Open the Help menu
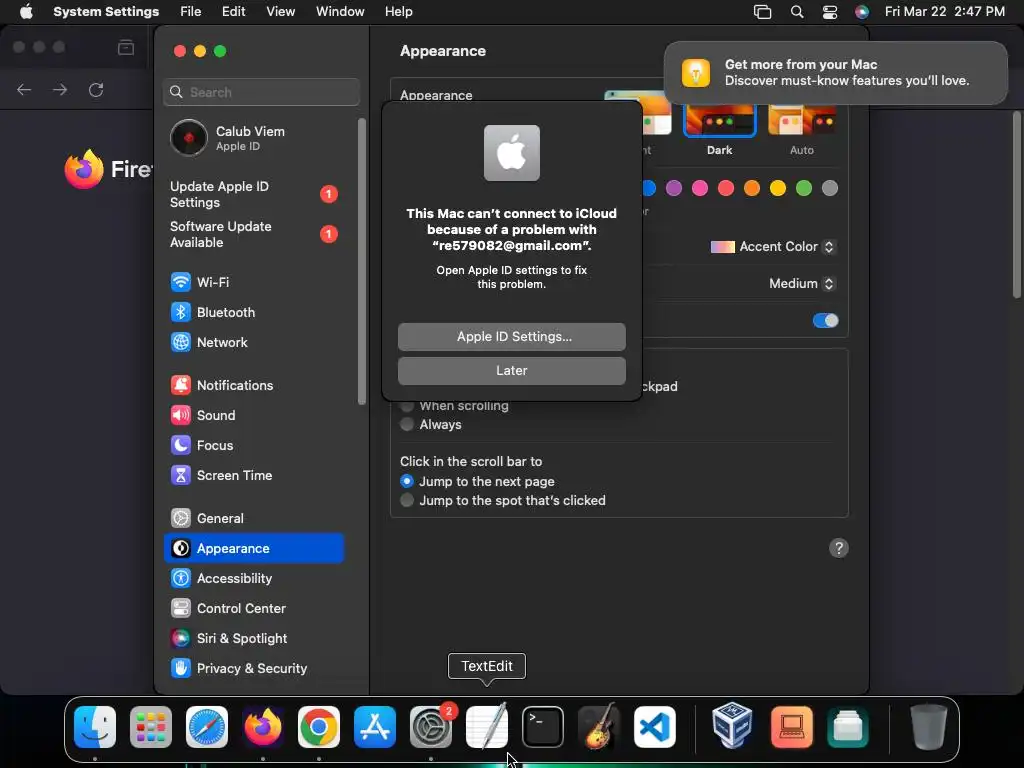This screenshot has width=1024, height=768. (398, 12)
